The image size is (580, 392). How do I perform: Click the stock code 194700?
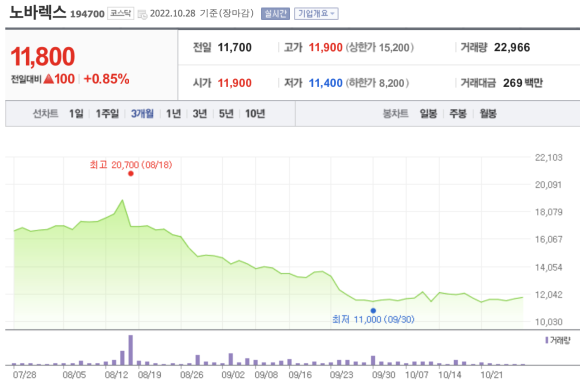[87, 14]
